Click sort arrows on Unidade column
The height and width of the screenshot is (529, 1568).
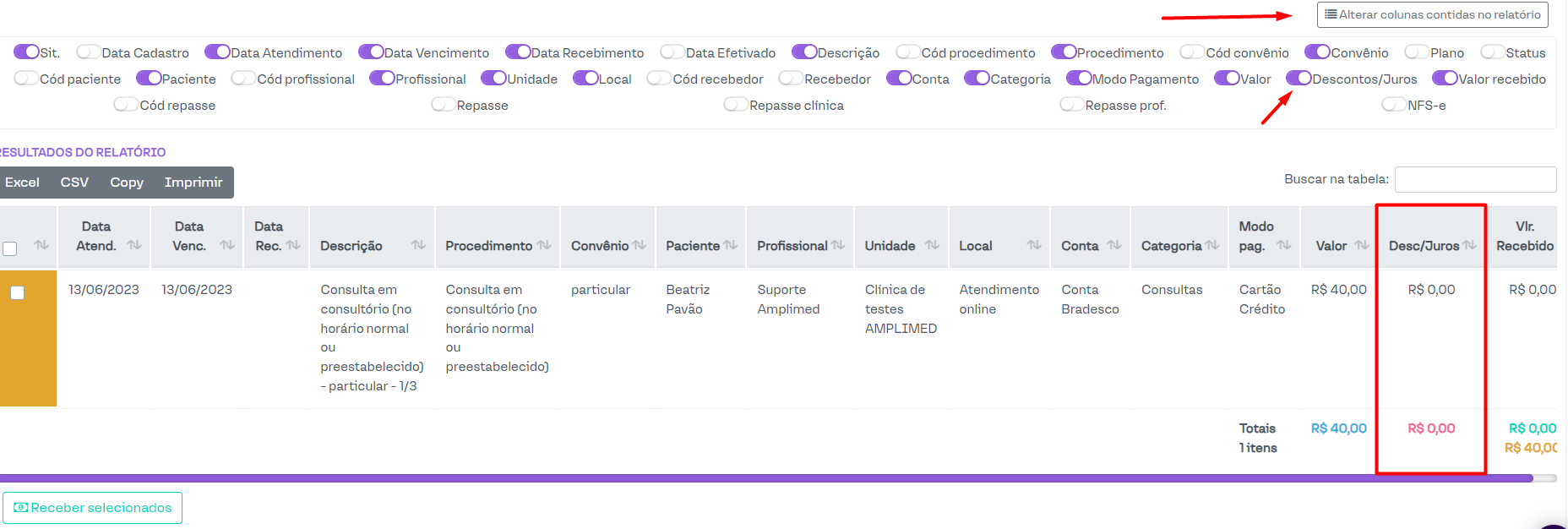coord(932,245)
